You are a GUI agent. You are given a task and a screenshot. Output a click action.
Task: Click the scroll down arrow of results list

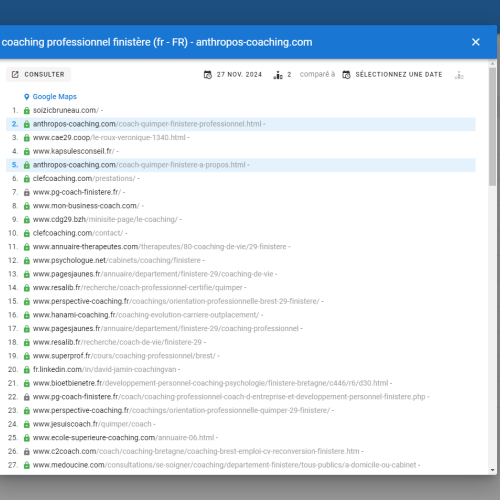tap(492, 470)
